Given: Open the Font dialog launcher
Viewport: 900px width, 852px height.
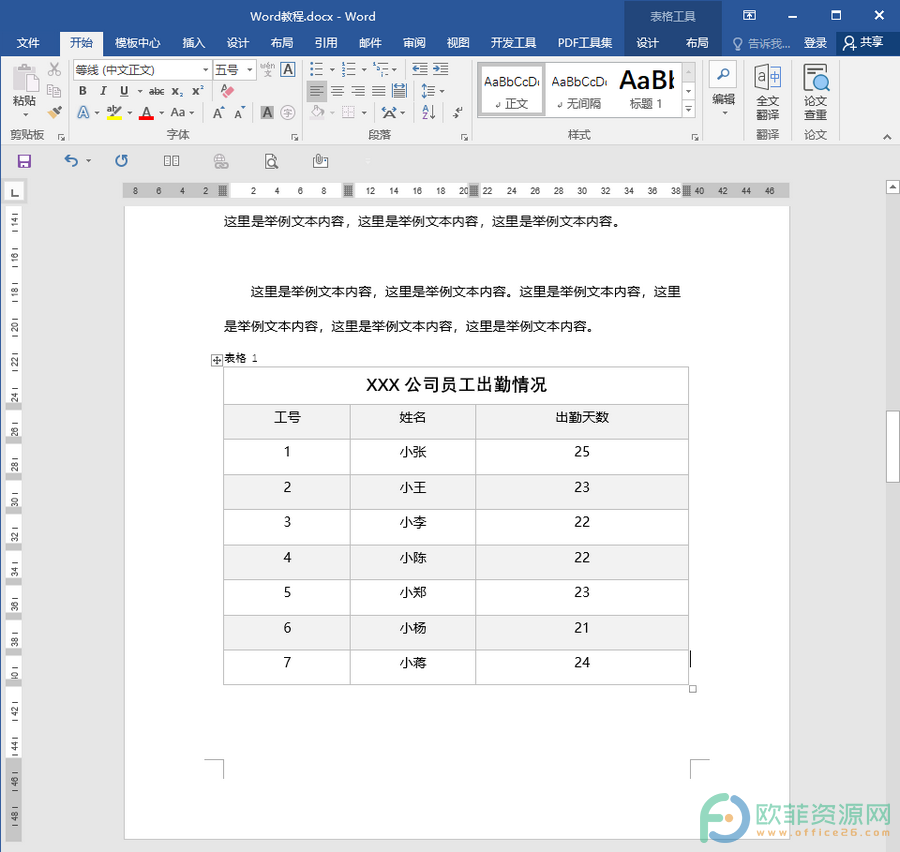Looking at the screenshot, I should pyautogui.click(x=294, y=137).
